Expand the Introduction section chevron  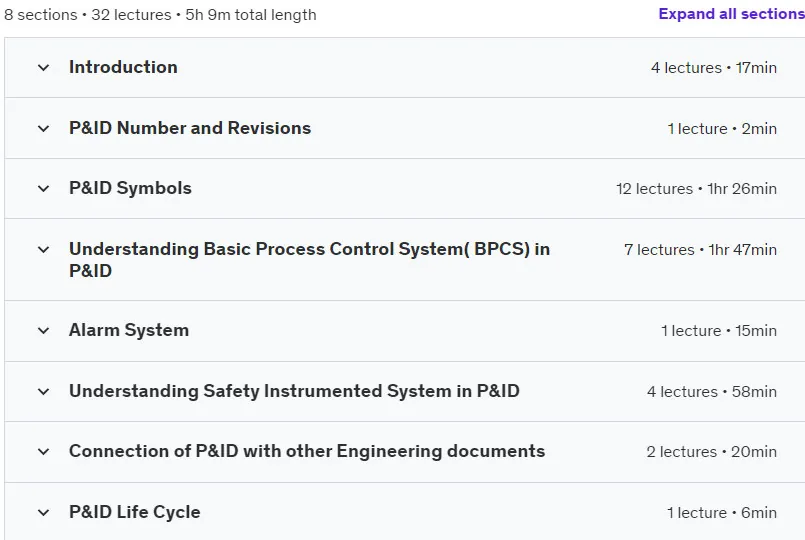pos(44,68)
